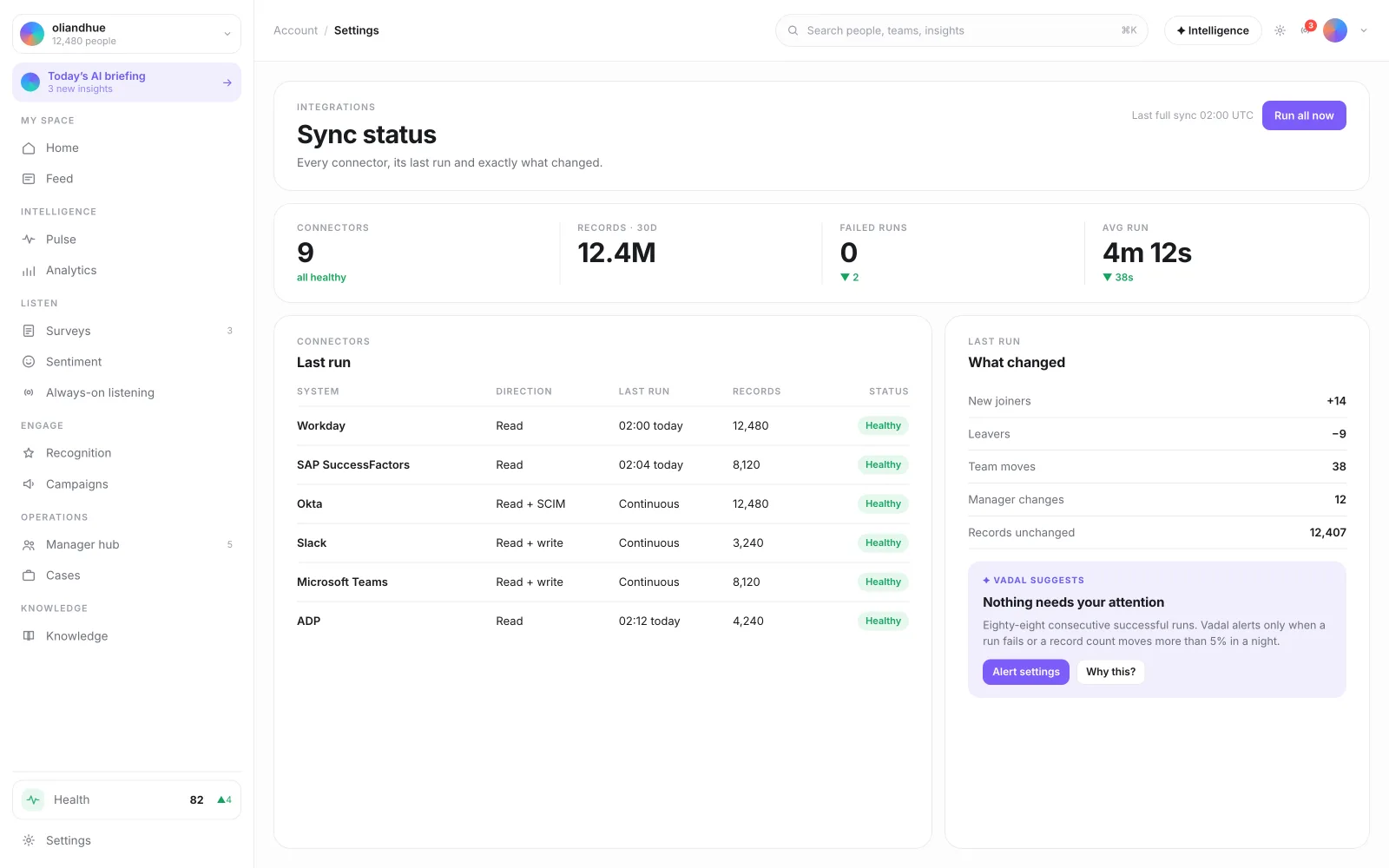The width and height of the screenshot is (1389, 868).
Task: Expand the oliandhue workspace switcher chevron
Action: 227,34
